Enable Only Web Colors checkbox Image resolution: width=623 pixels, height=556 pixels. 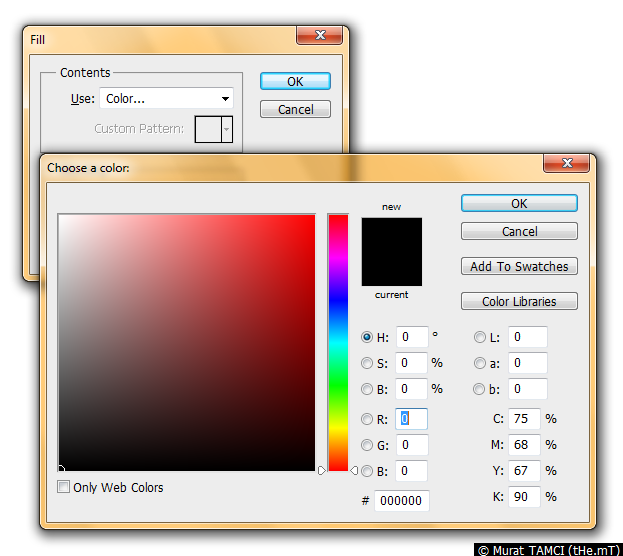pyautogui.click(x=64, y=488)
